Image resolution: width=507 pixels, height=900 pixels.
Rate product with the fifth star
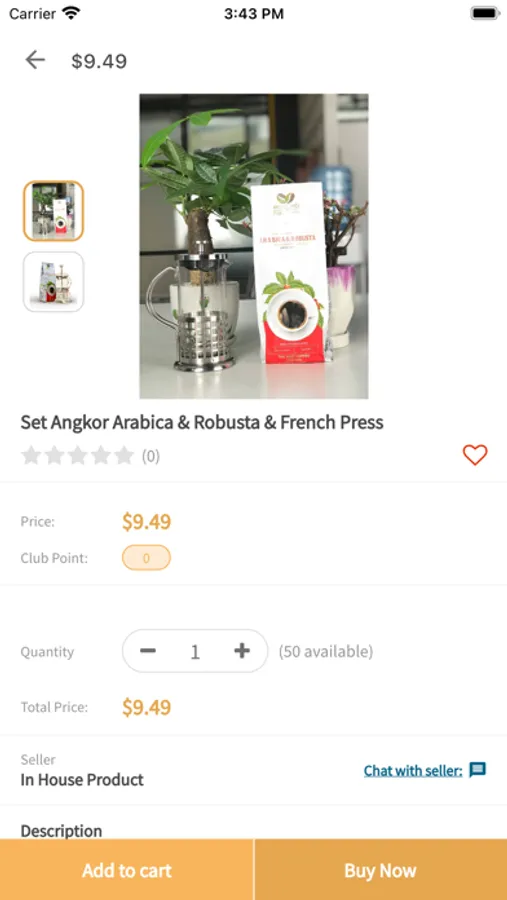[123, 456]
